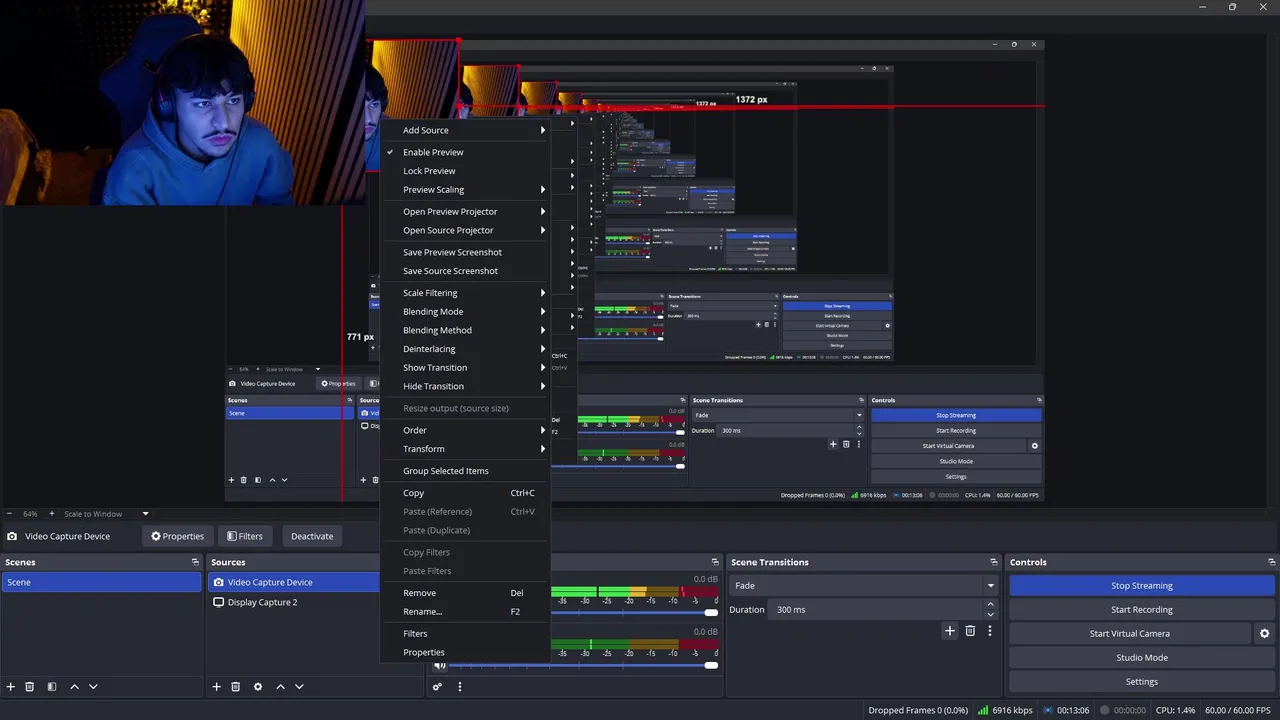
Task: Add a new scene with plus icon
Action: click(x=11, y=687)
